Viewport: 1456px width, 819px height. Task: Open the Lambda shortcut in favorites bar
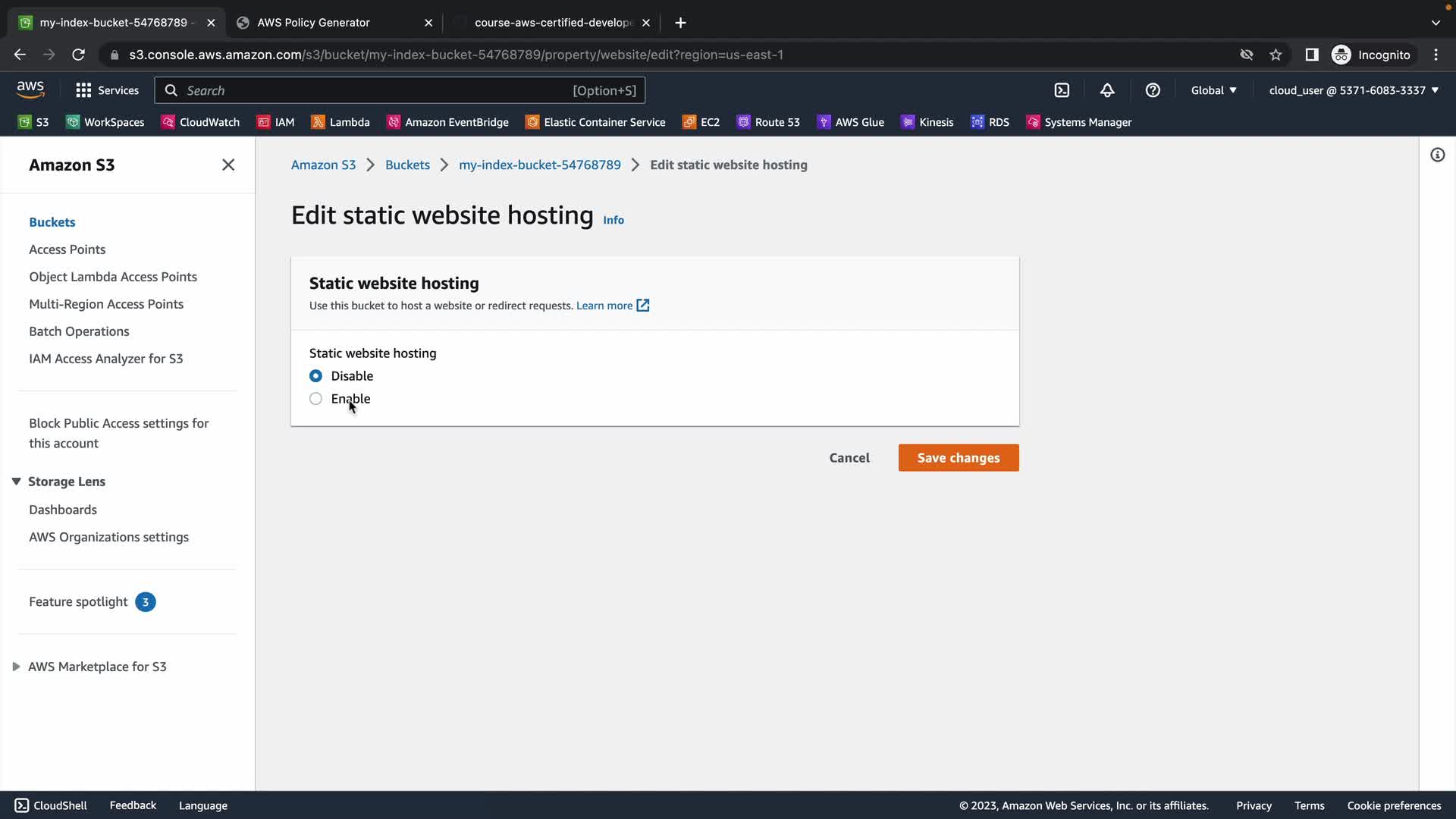(340, 122)
